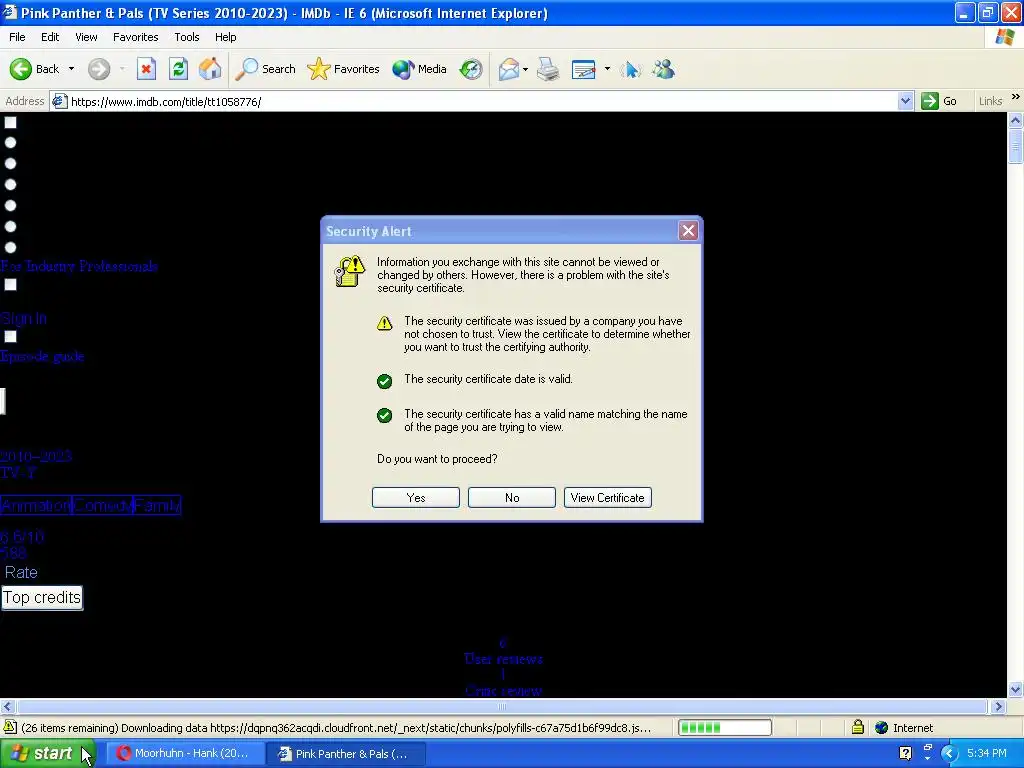Viewport: 1024px width, 768px height.
Task: Expand the Address bar dropdown list
Action: (905, 101)
